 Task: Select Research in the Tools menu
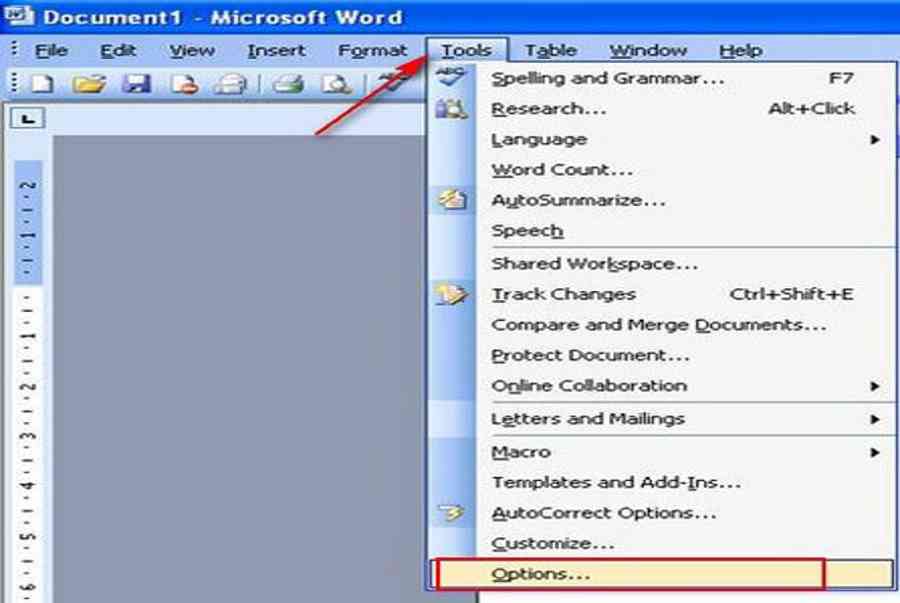(x=662, y=108)
